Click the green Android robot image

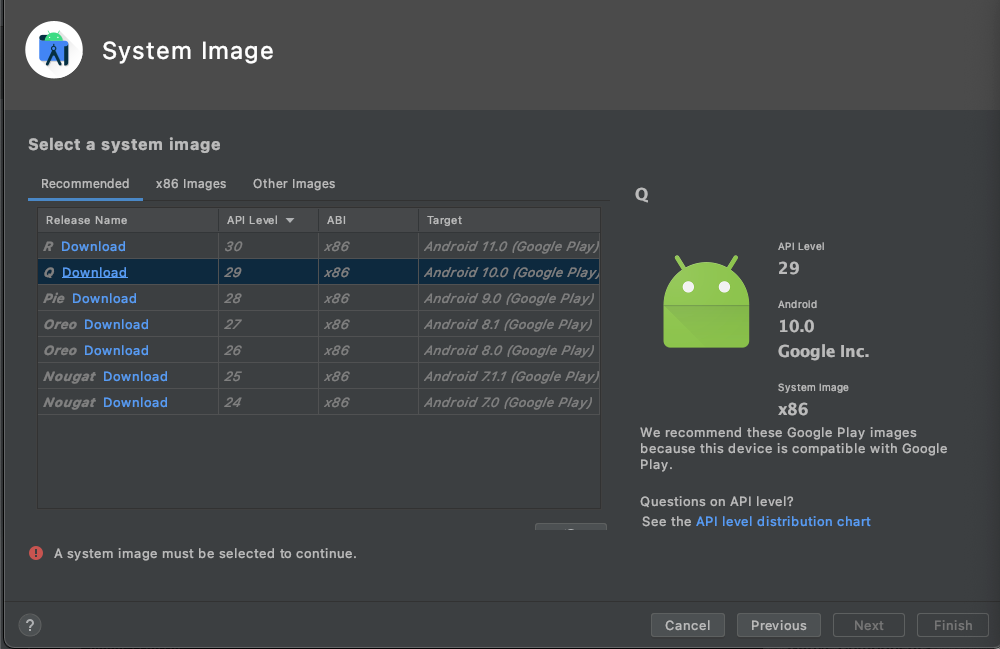[x=706, y=302]
